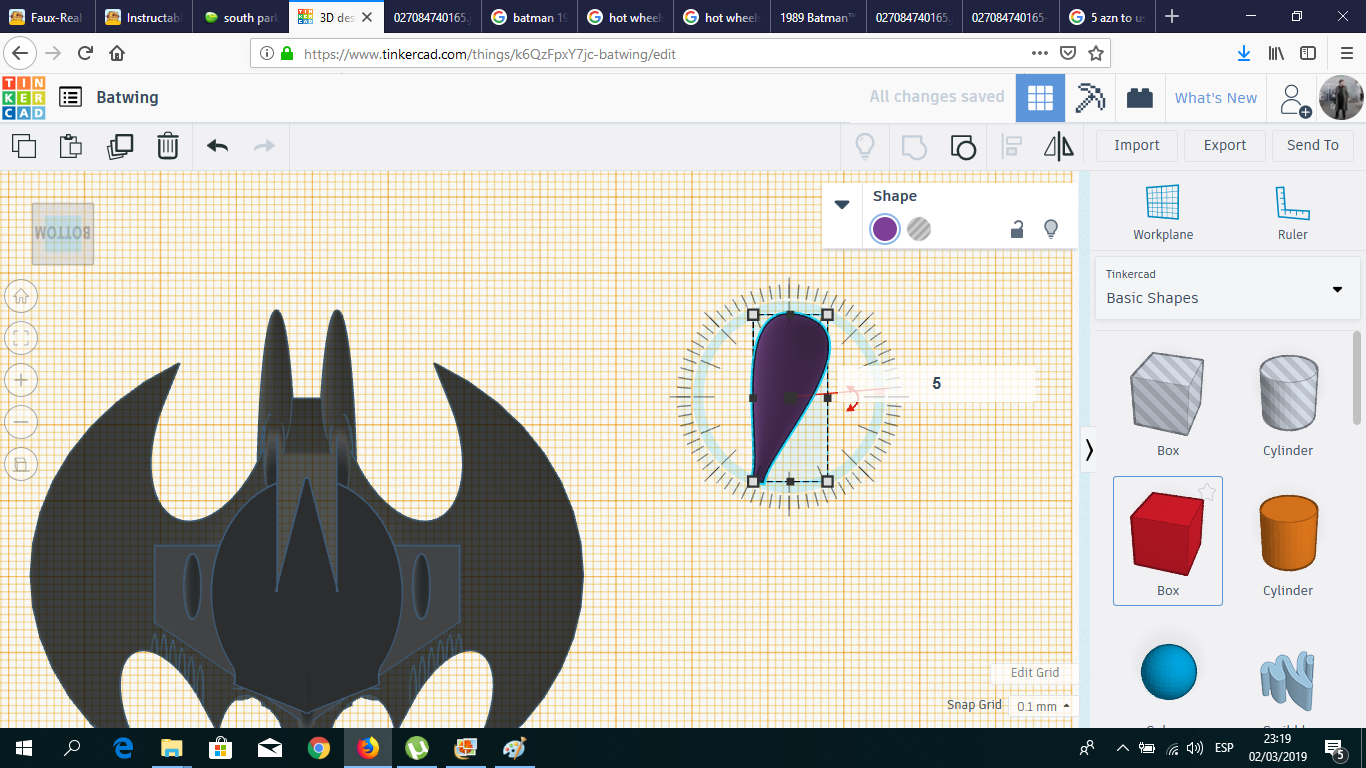Open the Basic Shapes category dropdown

[x=1228, y=289]
